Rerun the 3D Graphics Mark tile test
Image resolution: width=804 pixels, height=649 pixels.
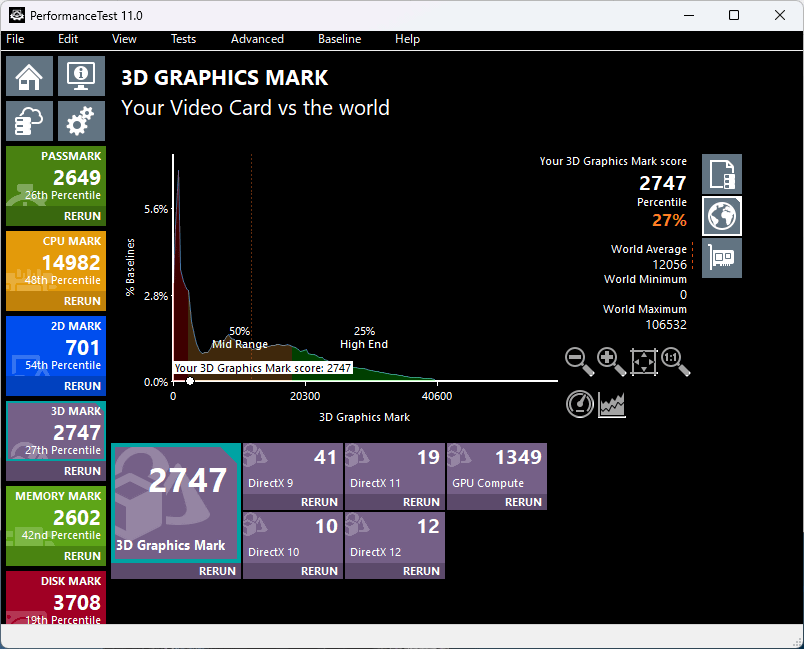[x=217, y=571]
